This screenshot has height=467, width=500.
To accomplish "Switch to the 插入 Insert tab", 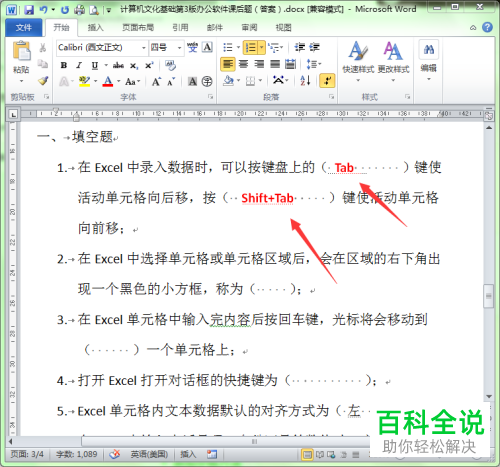I will (x=95, y=27).
